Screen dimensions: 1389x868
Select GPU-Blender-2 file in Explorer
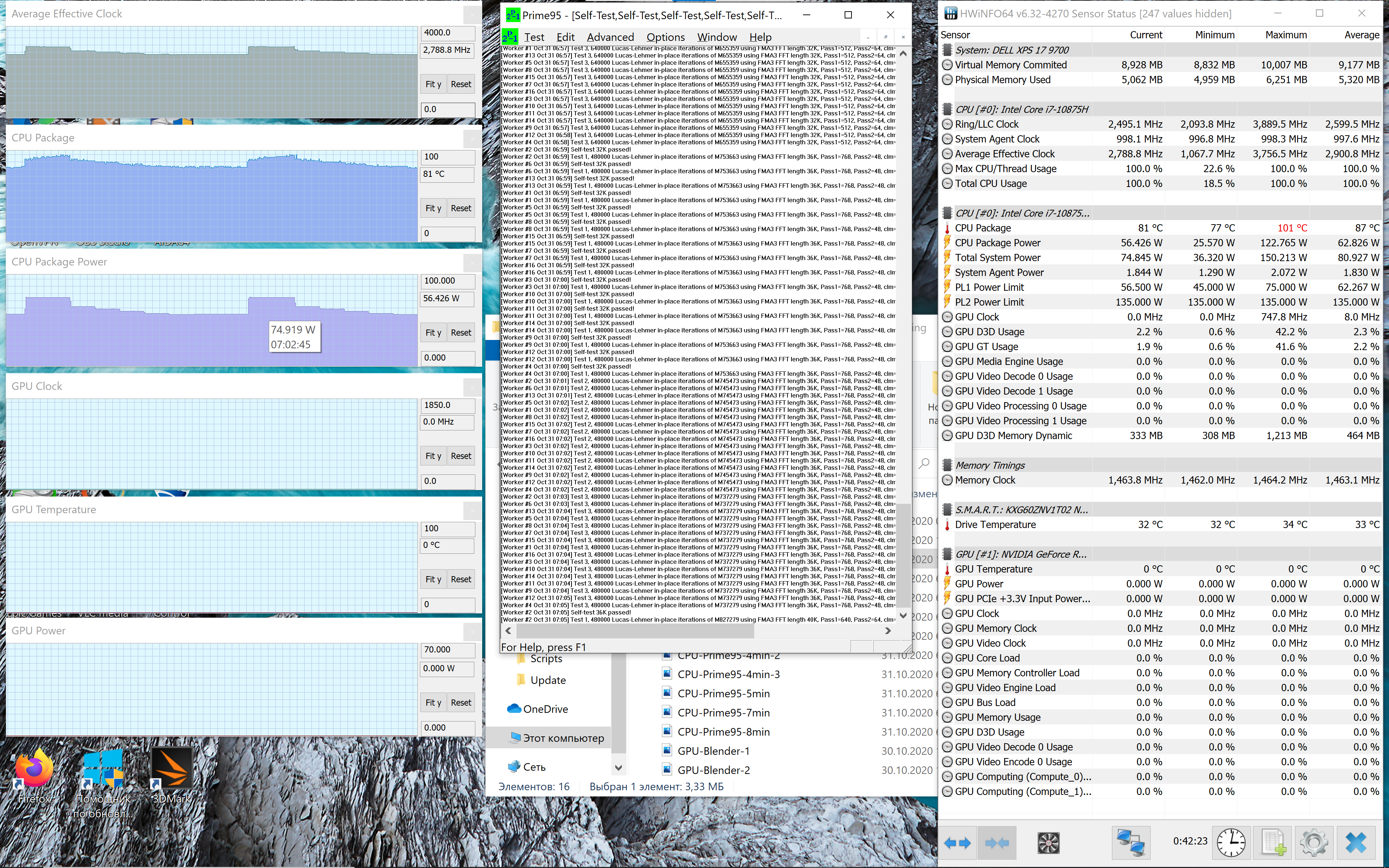(713, 770)
